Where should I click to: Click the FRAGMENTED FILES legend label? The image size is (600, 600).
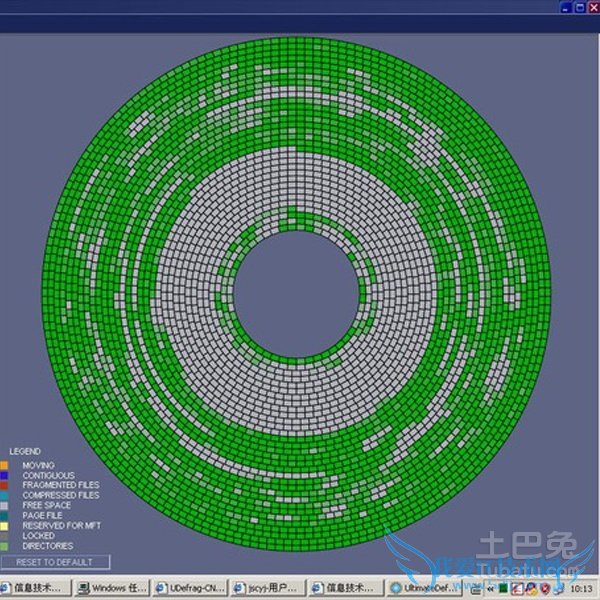(61, 485)
